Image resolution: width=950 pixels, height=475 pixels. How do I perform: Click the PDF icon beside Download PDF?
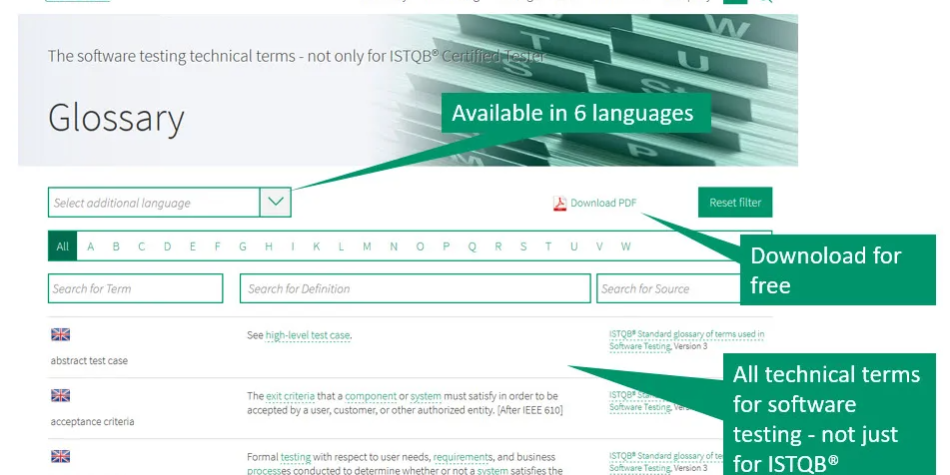coord(560,203)
